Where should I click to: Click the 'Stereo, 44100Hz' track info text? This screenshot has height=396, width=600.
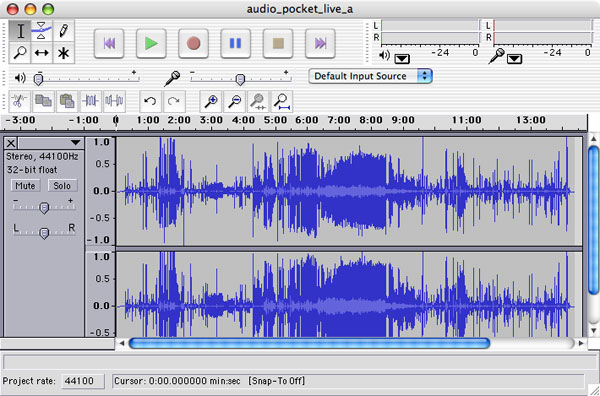pos(42,156)
